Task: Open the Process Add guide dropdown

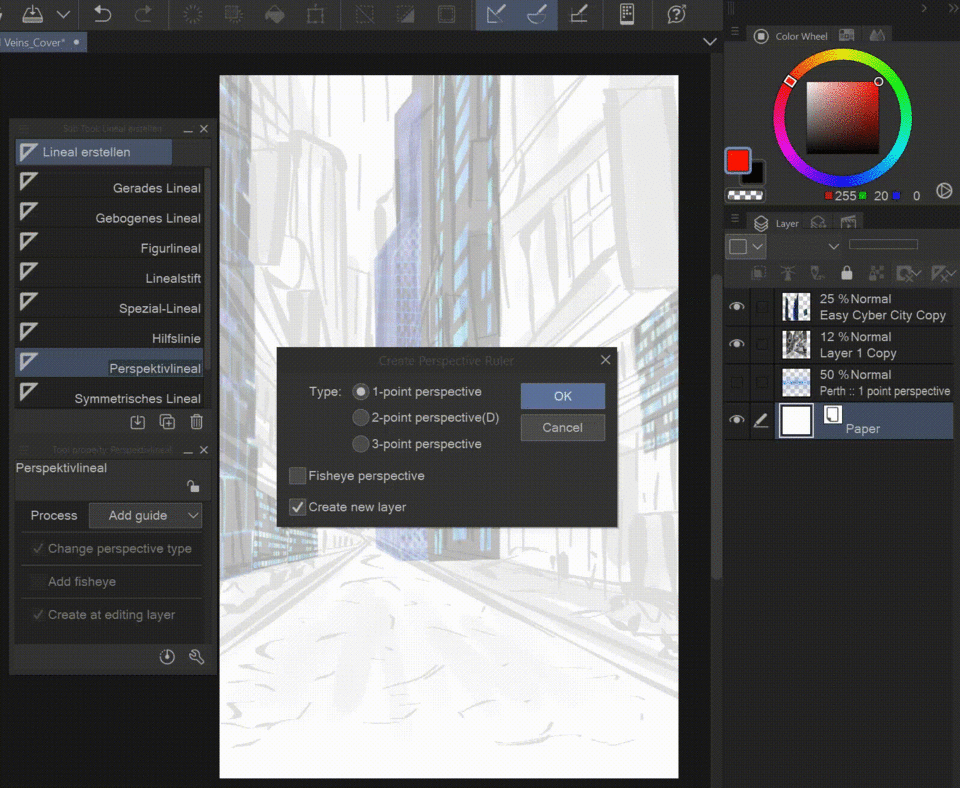Action: (145, 516)
